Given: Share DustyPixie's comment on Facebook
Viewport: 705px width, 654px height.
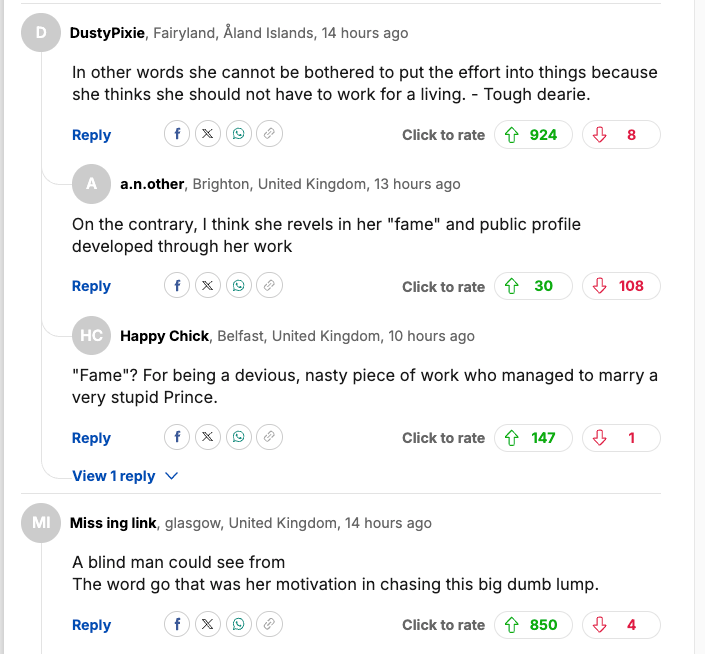Looking at the screenshot, I should (177, 135).
